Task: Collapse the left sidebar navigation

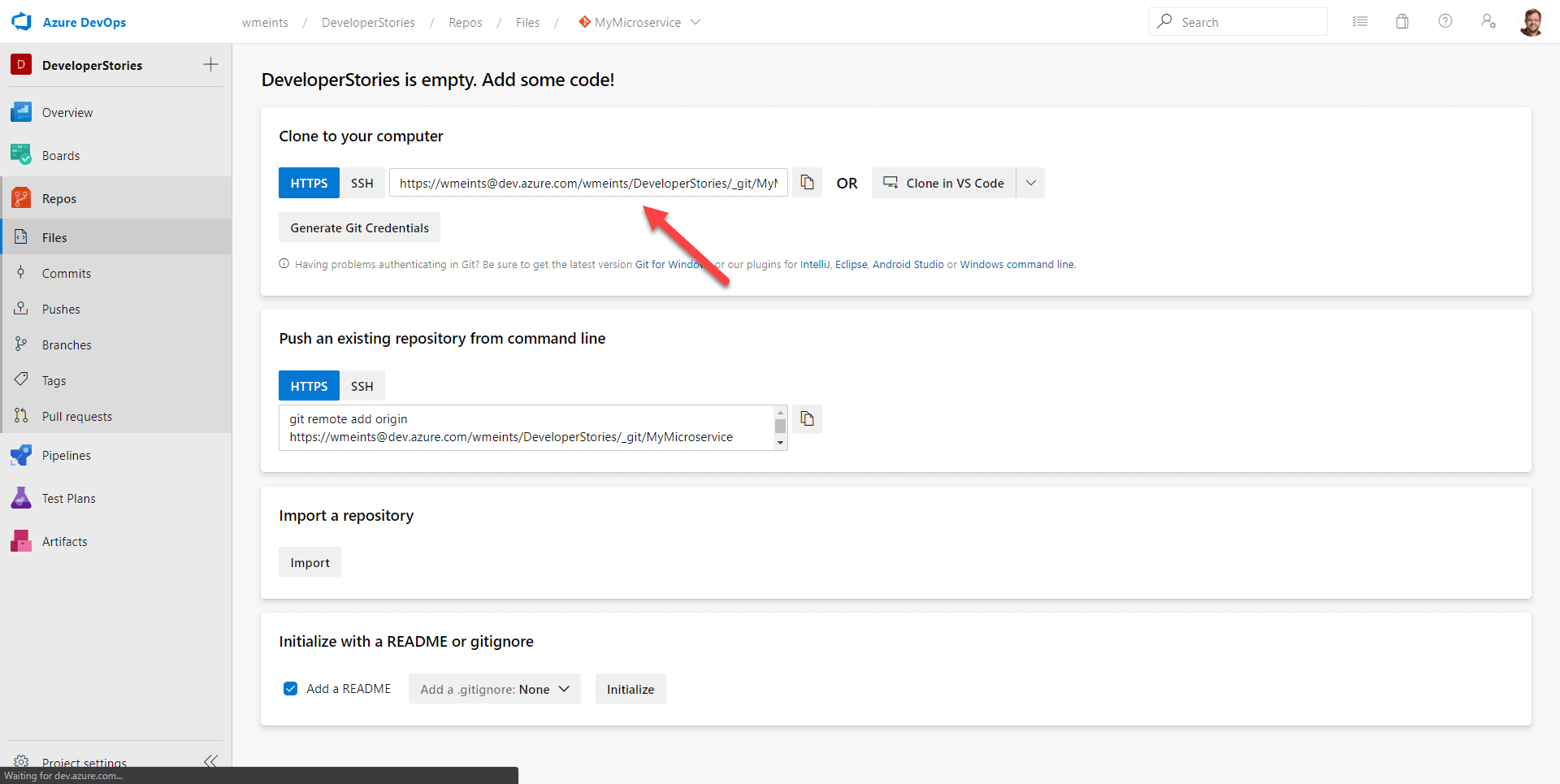Action: [210, 761]
